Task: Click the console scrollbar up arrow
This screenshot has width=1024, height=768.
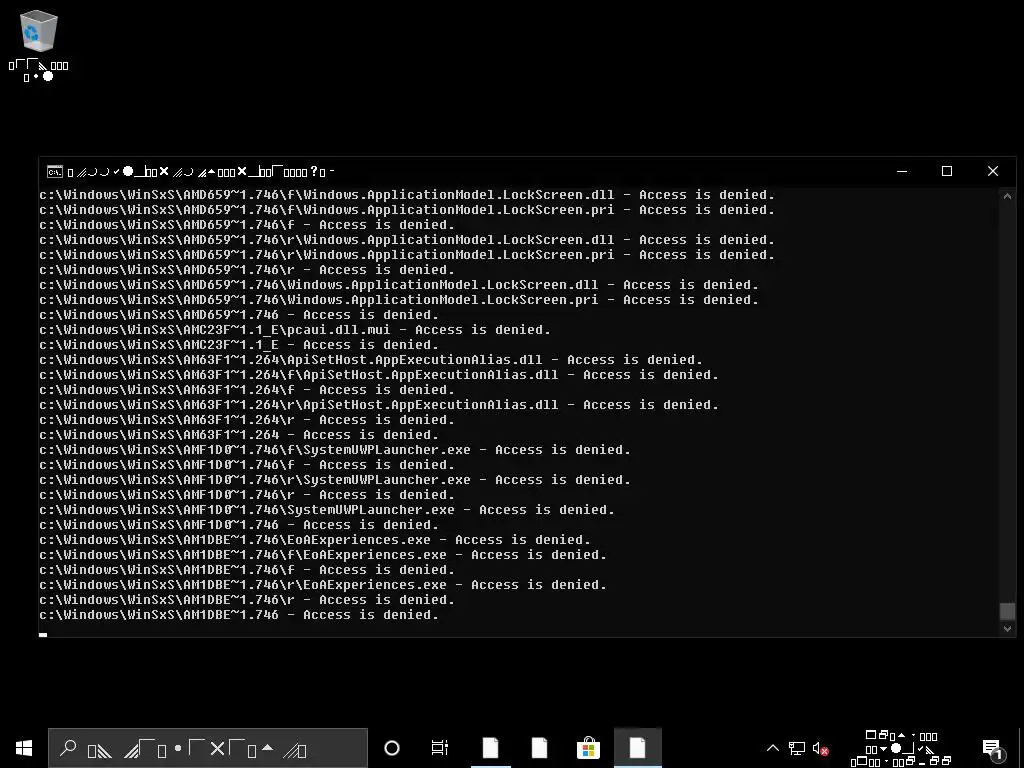Action: pos(1007,196)
